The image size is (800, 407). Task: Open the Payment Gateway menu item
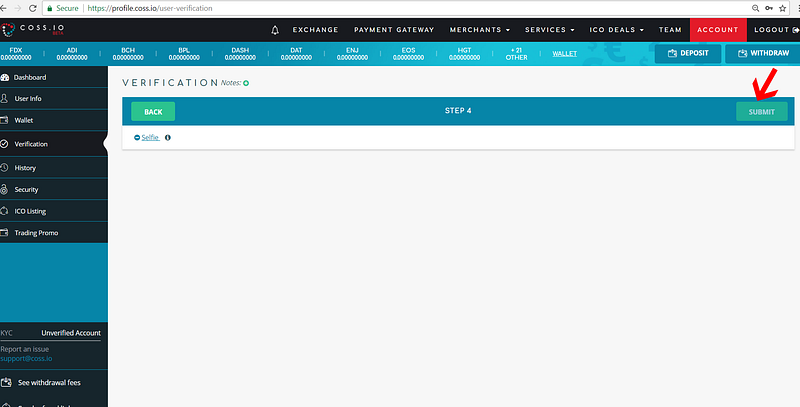pyautogui.click(x=394, y=30)
